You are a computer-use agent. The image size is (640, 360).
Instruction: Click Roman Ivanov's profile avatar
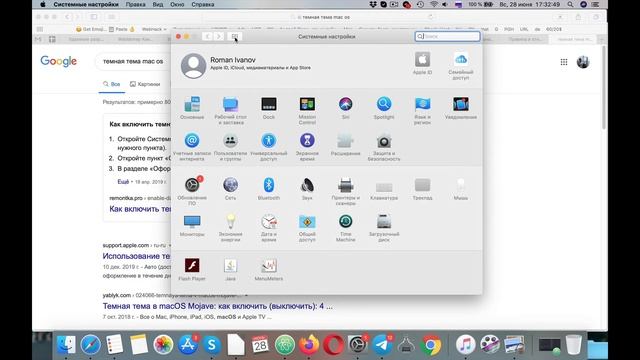(193, 65)
